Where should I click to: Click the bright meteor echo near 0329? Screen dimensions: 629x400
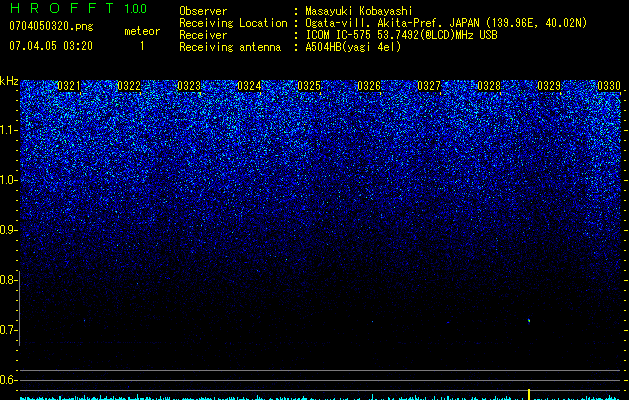[529, 321]
